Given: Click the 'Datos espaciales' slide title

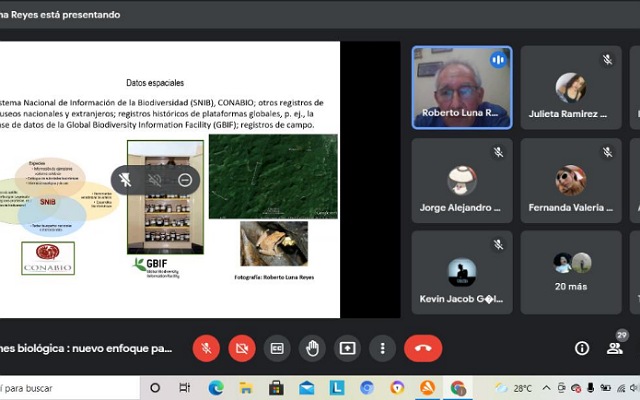Looking at the screenshot, I should point(155,83).
